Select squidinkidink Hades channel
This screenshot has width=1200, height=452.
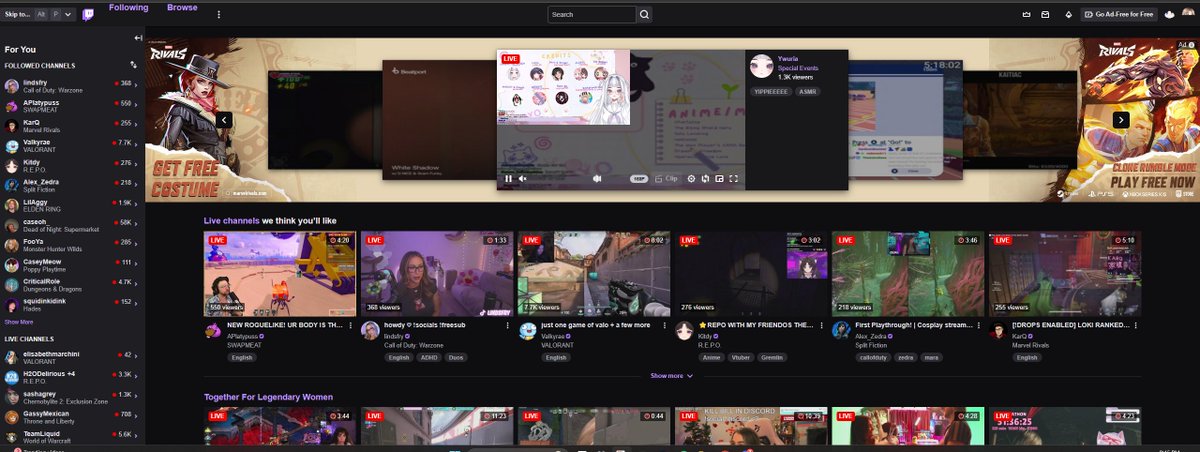(x=72, y=304)
